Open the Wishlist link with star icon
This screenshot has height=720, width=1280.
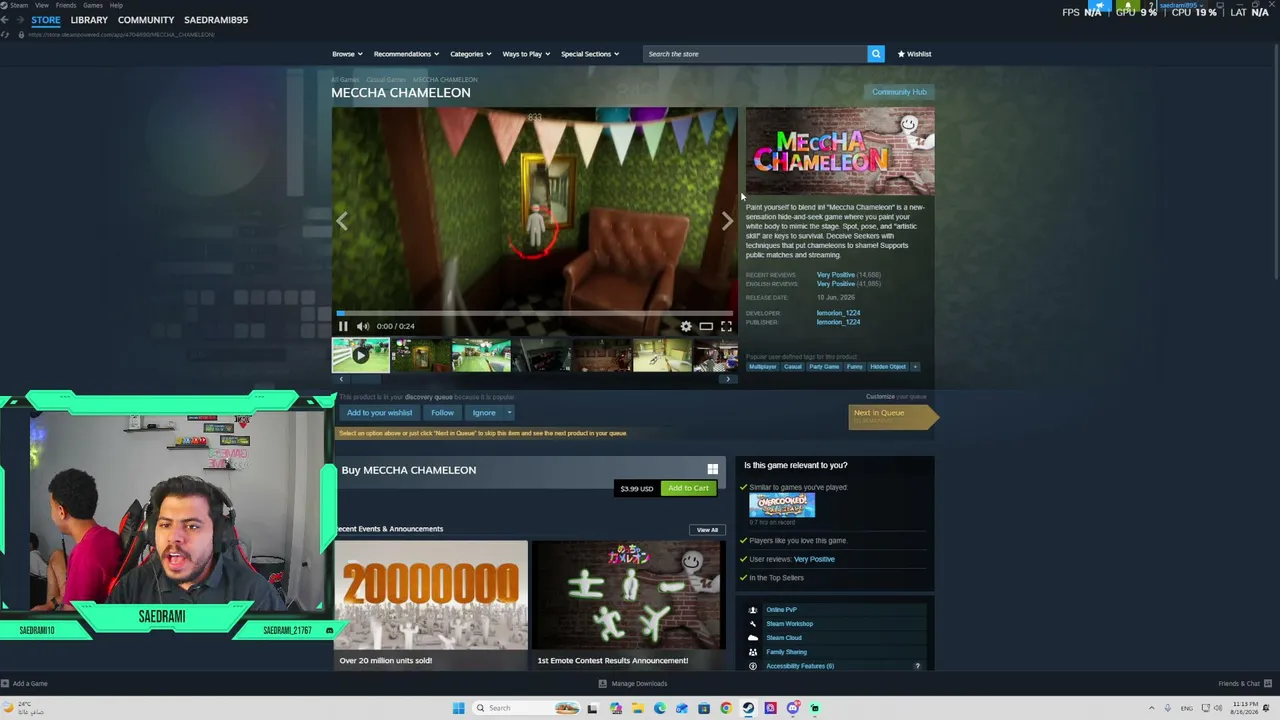914,54
